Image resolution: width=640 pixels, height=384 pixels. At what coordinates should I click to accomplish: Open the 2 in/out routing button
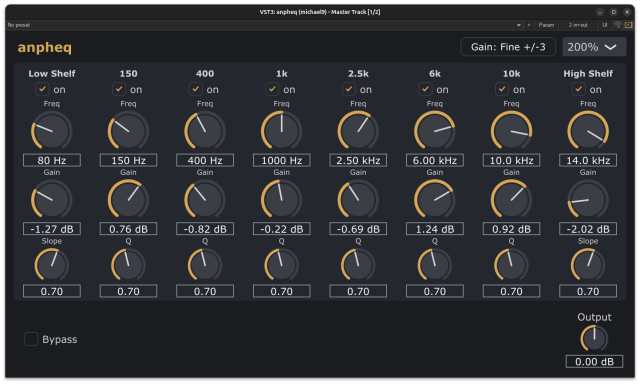pos(578,25)
